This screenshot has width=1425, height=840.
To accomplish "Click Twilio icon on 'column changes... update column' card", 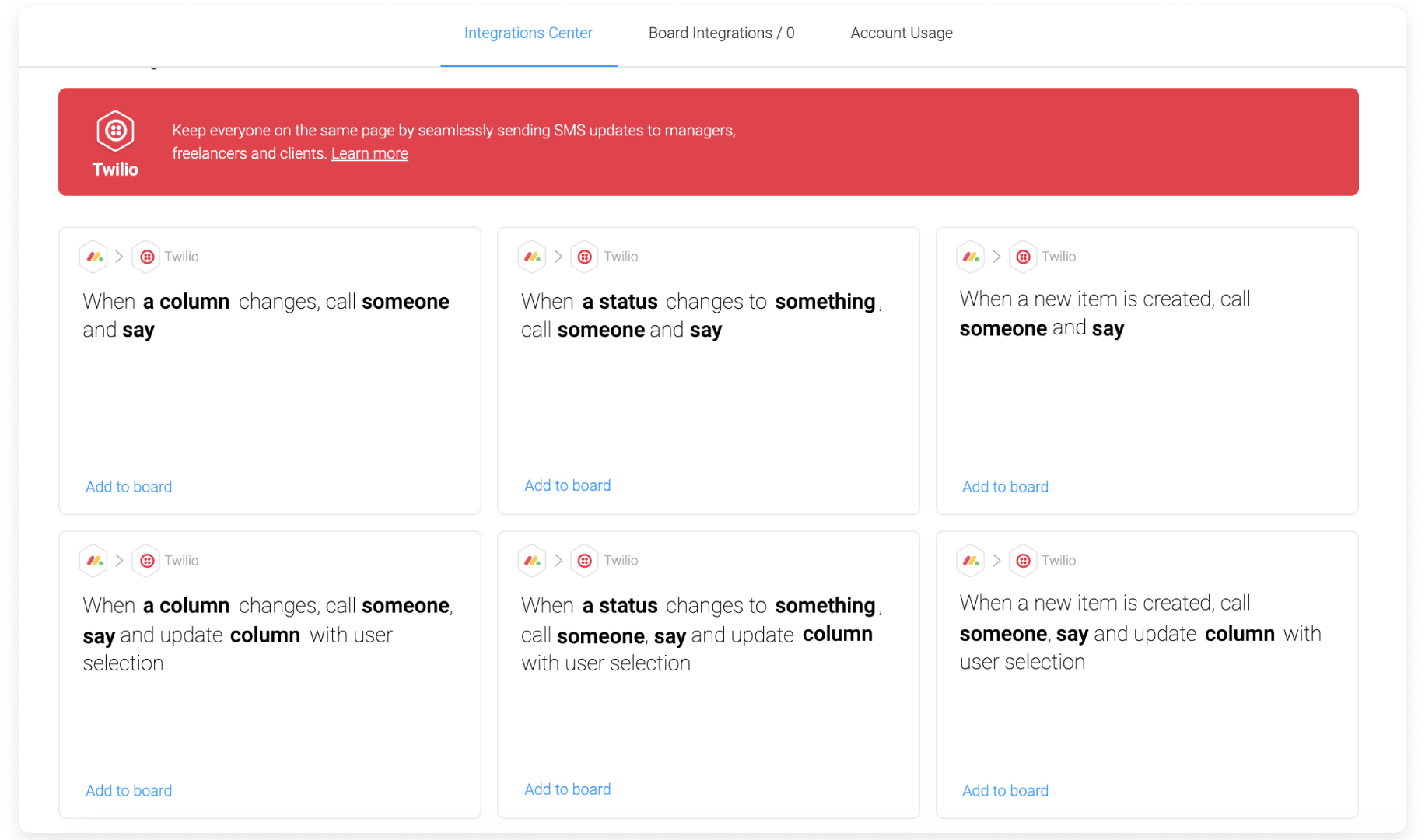I will [x=146, y=561].
